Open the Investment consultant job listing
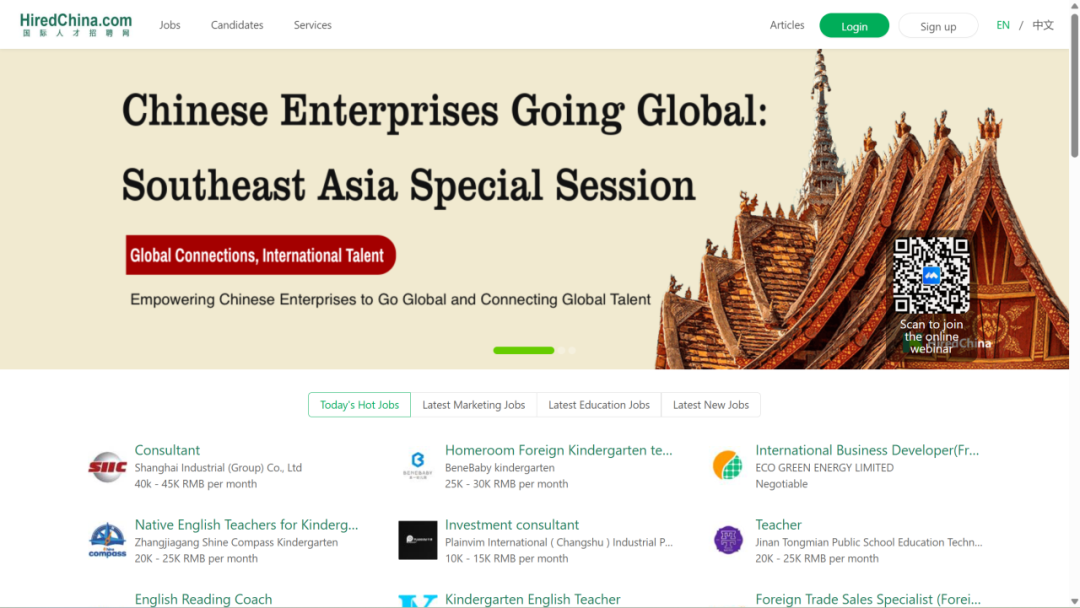The width and height of the screenshot is (1080, 608). 512,525
